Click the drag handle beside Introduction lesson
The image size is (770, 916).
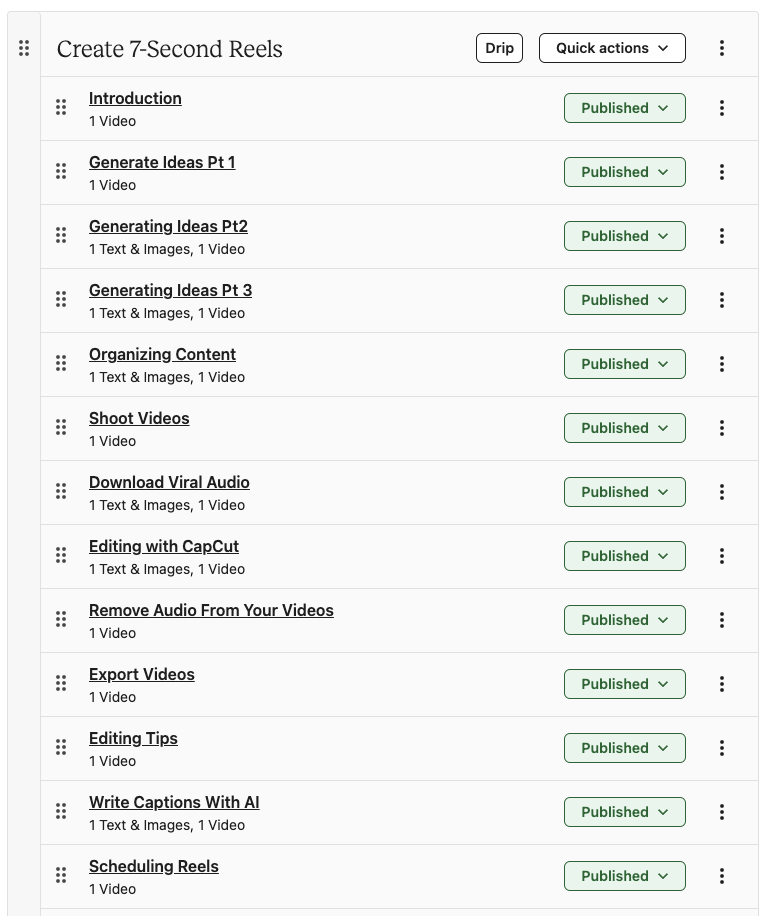point(61,108)
